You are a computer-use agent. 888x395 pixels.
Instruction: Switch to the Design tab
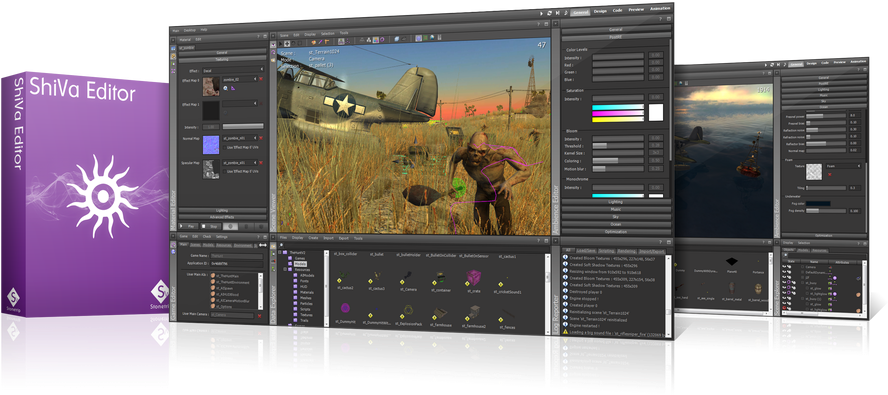[600, 11]
